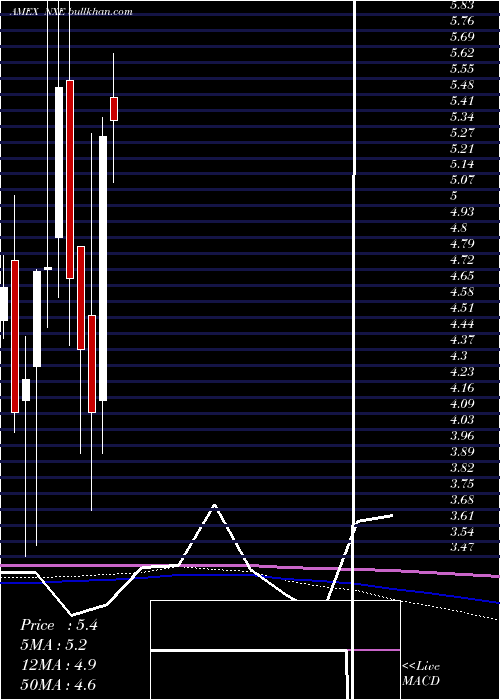This screenshot has width=500, height=700.
Task: Click the 4.8 price axis label
Action: point(458,228)
